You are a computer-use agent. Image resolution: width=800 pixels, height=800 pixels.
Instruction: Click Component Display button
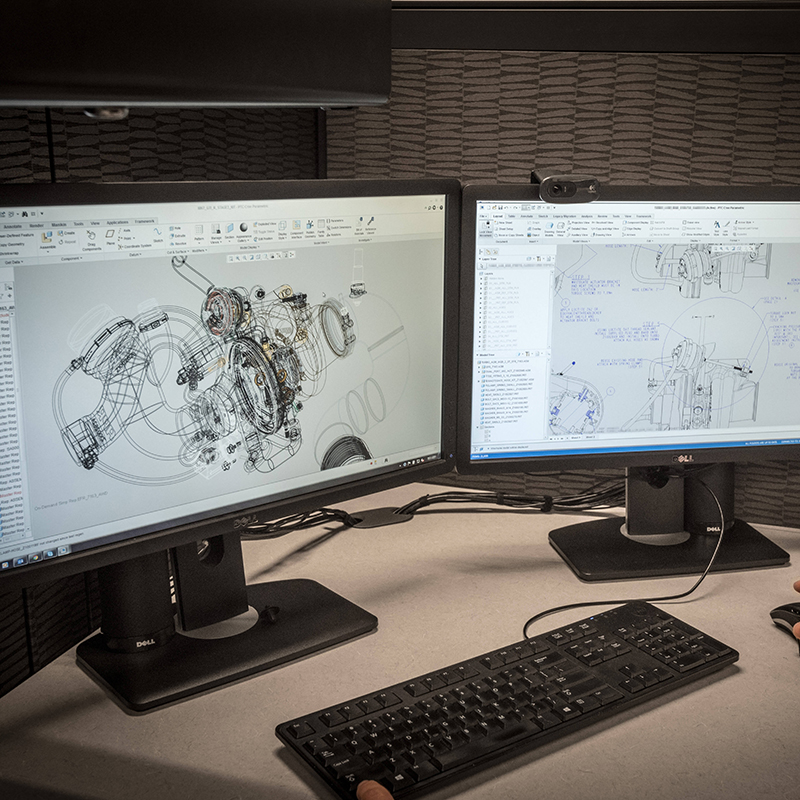click(x=636, y=222)
